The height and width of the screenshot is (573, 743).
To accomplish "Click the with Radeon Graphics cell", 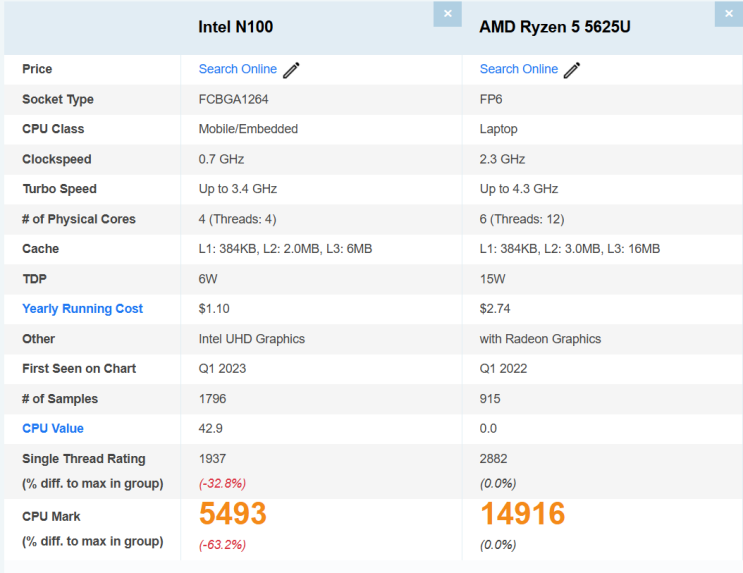I will point(540,339).
